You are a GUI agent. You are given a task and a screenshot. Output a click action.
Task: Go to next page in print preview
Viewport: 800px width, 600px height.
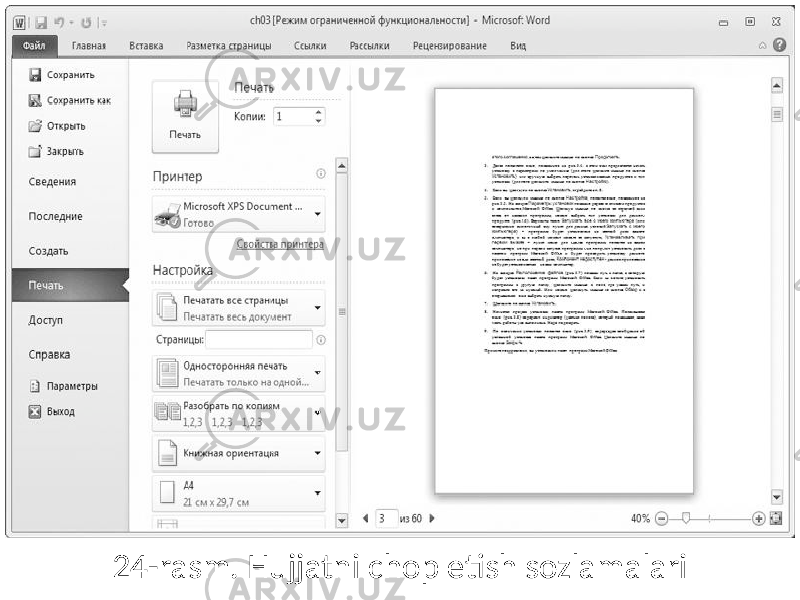tap(432, 518)
